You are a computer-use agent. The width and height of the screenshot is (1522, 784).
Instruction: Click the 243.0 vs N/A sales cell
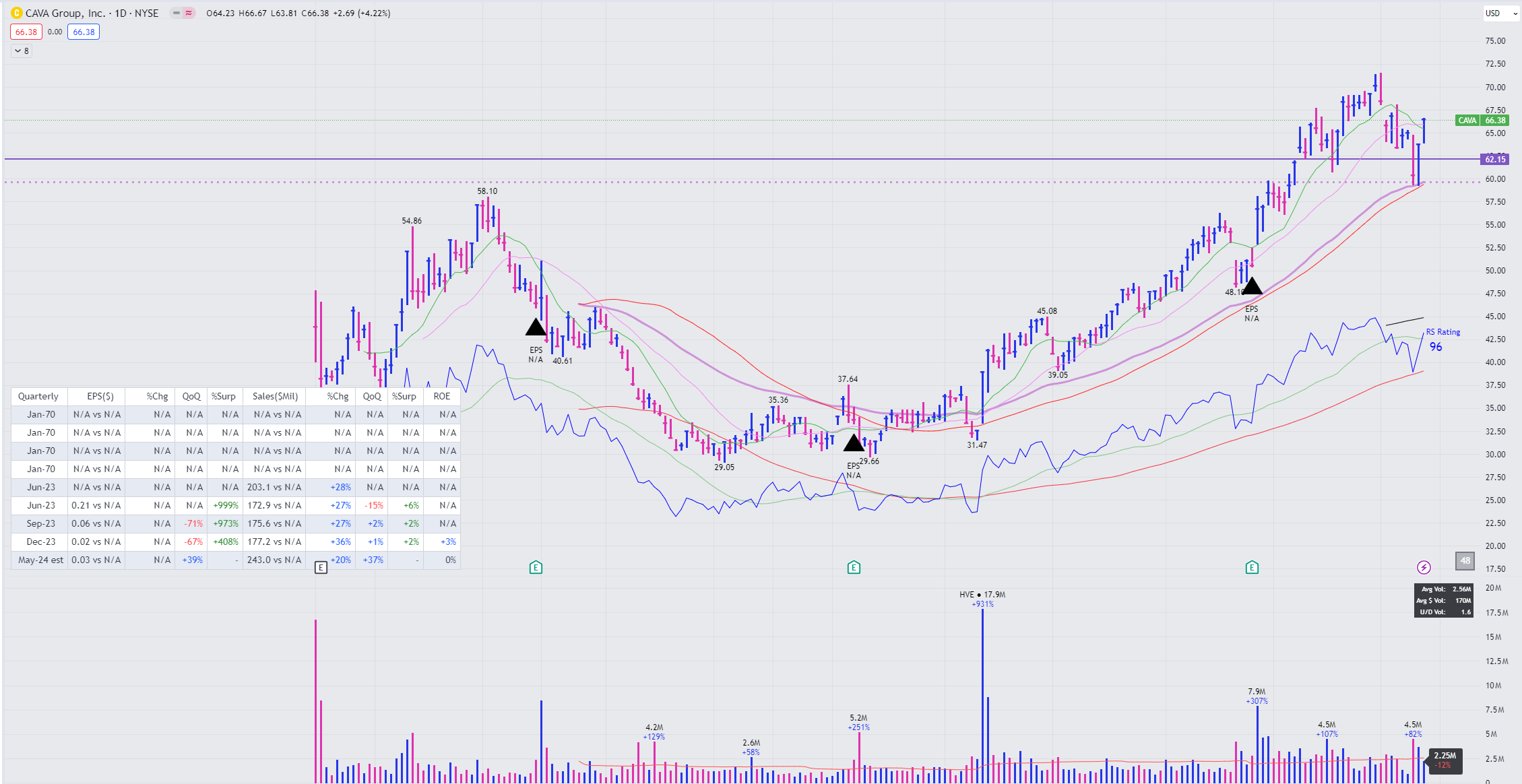[274, 560]
